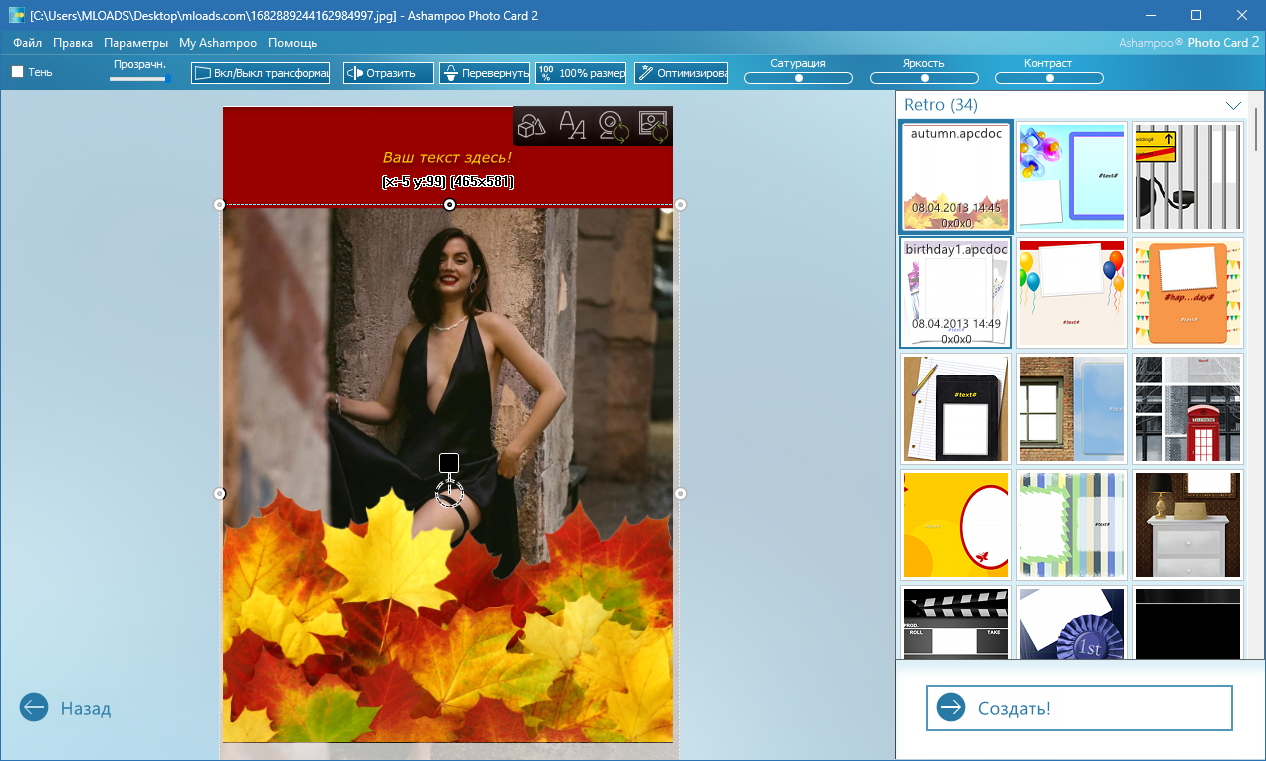Go back with Назад link
The image size is (1266, 761).
point(86,708)
